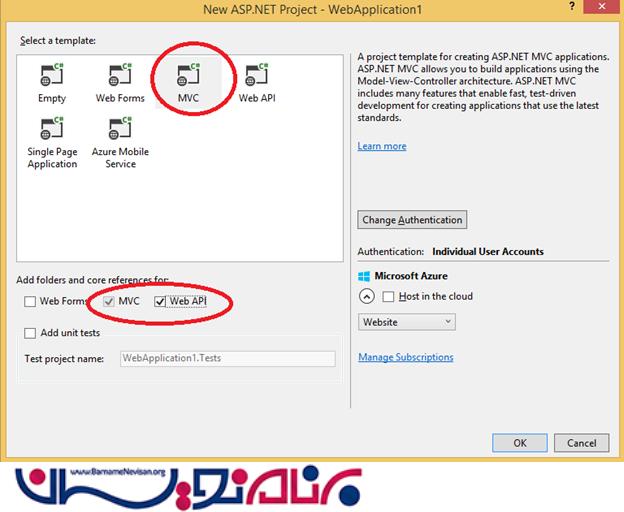Select the Empty project template icon
Screen dimensions: 624x512
pos(52,74)
